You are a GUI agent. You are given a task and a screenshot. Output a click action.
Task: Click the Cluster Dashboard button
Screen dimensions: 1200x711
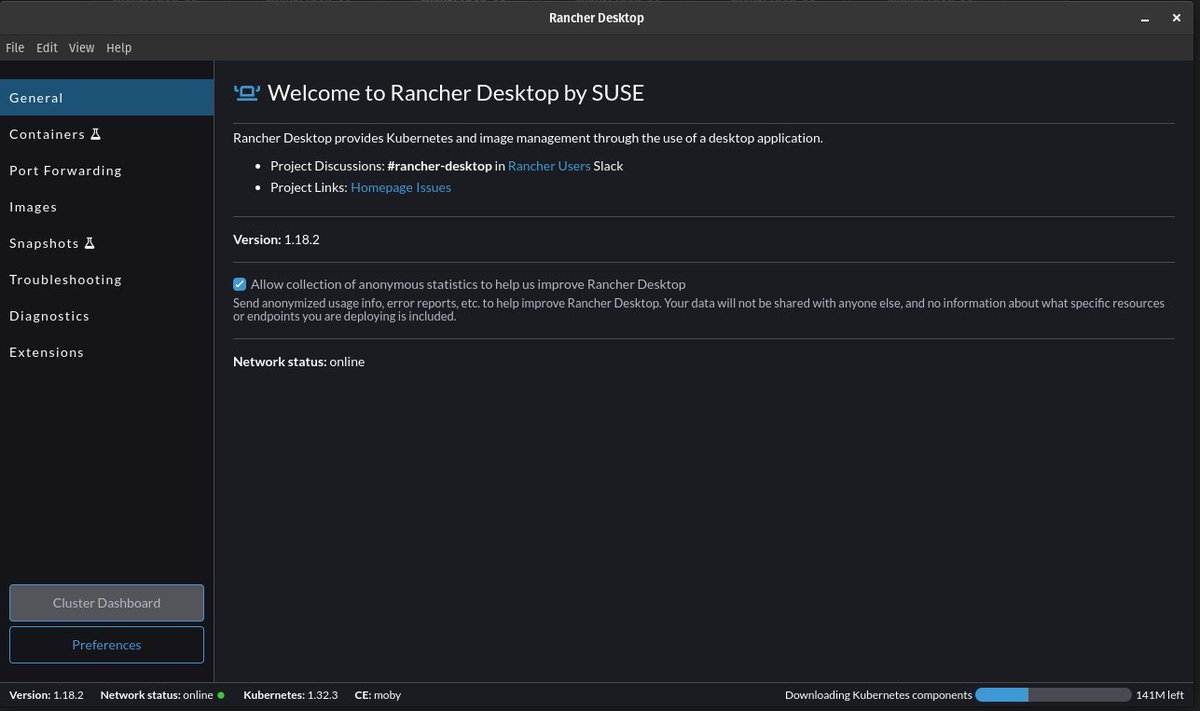(106, 603)
